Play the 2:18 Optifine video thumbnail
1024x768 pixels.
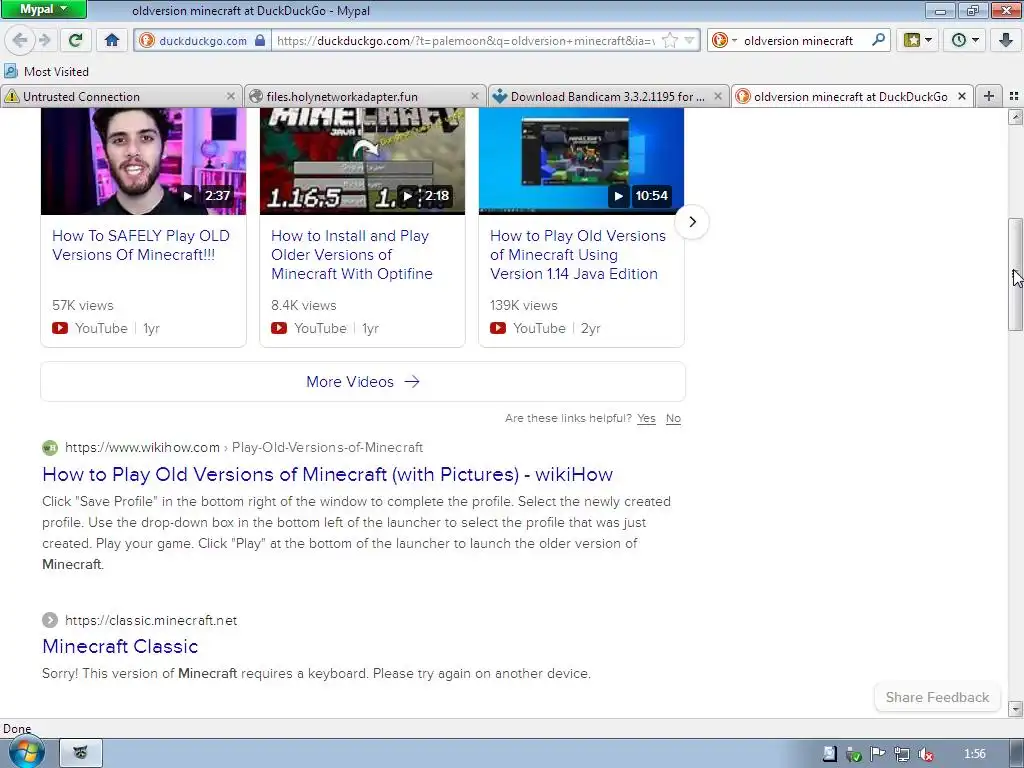pos(362,161)
